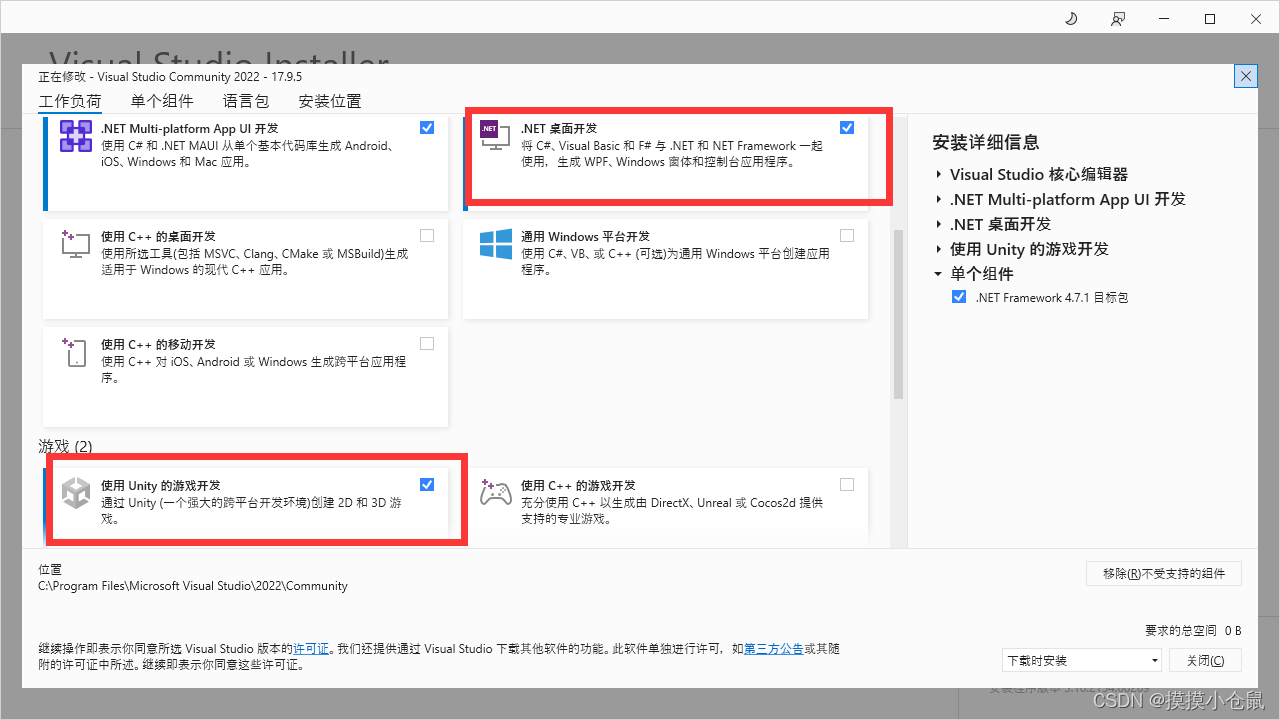1280x720 pixels.
Task: Click the 移除不受支持的组件 button
Action: tap(1163, 573)
